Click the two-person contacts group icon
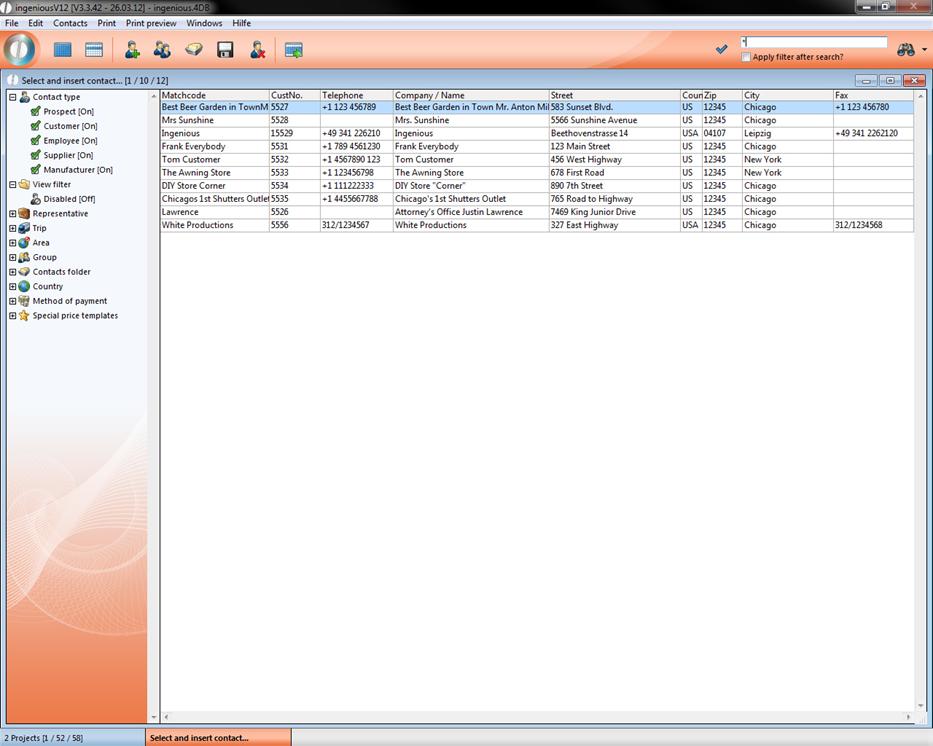The image size is (933, 746). tap(162, 50)
